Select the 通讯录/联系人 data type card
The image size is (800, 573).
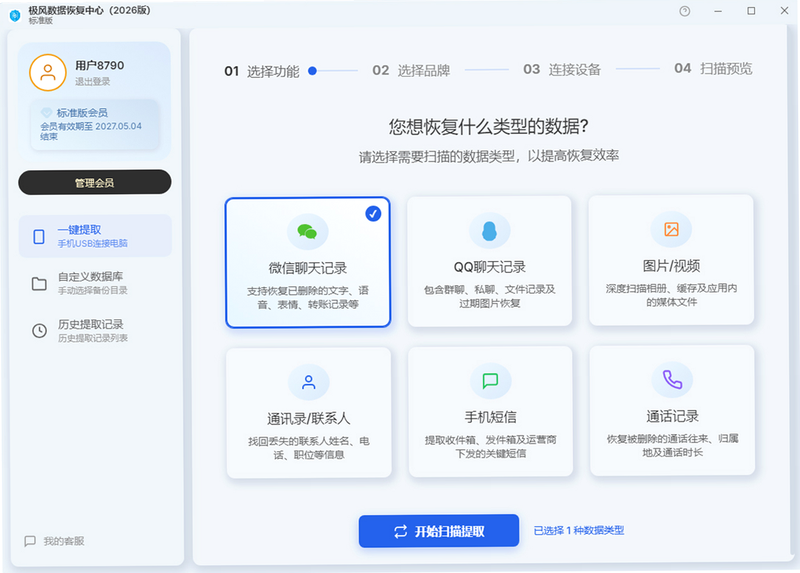[x=309, y=413]
